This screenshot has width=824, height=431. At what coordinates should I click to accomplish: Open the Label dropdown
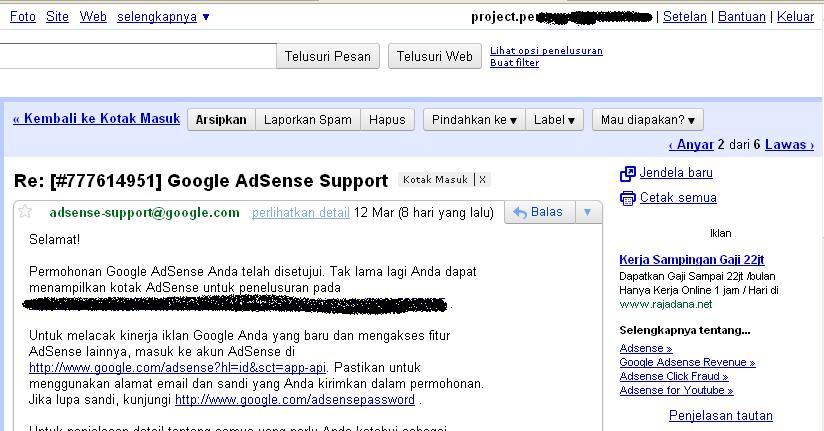coord(554,120)
